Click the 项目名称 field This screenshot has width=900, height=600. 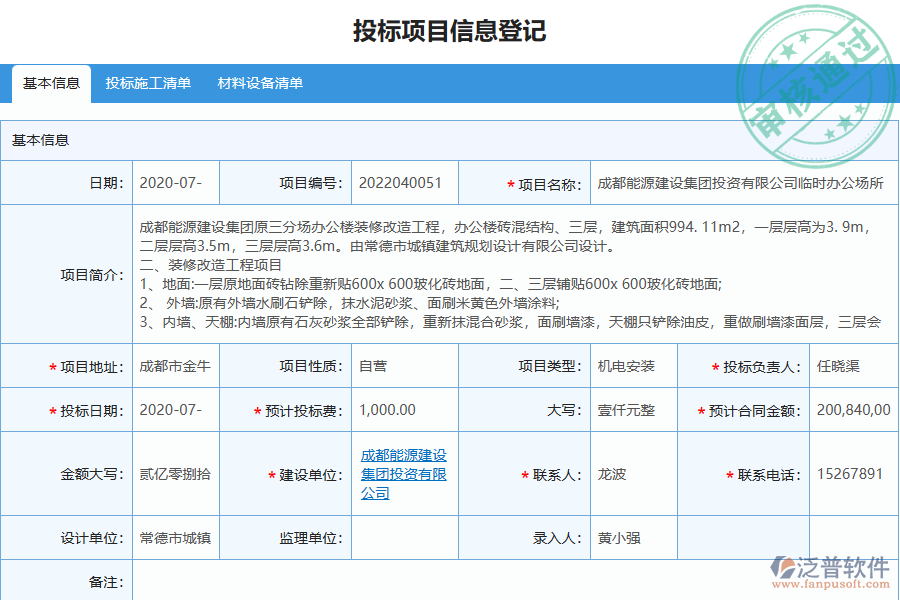tap(740, 182)
